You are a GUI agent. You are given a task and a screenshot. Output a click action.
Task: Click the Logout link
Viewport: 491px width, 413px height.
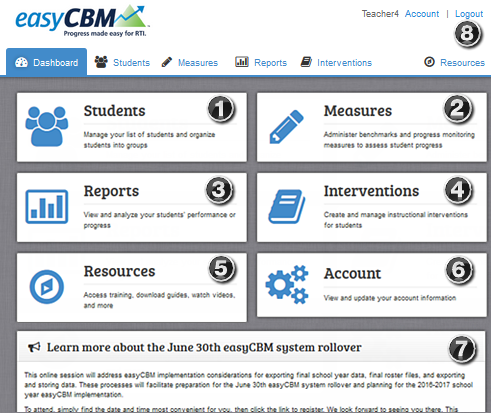(469, 14)
